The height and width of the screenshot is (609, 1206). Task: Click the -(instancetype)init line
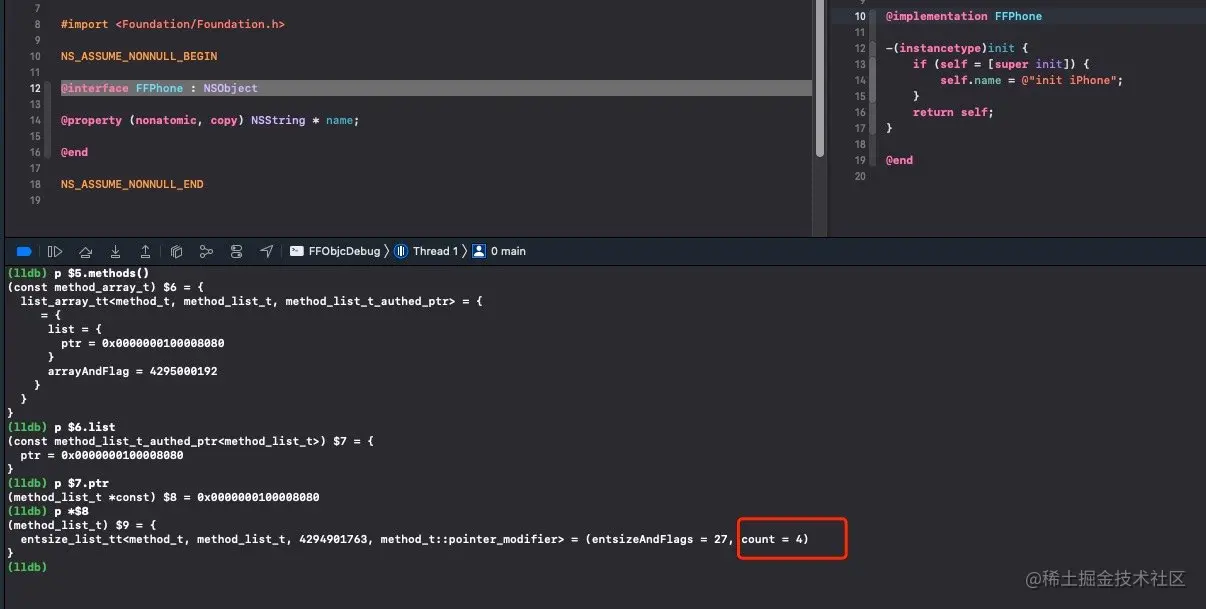(x=957, y=48)
